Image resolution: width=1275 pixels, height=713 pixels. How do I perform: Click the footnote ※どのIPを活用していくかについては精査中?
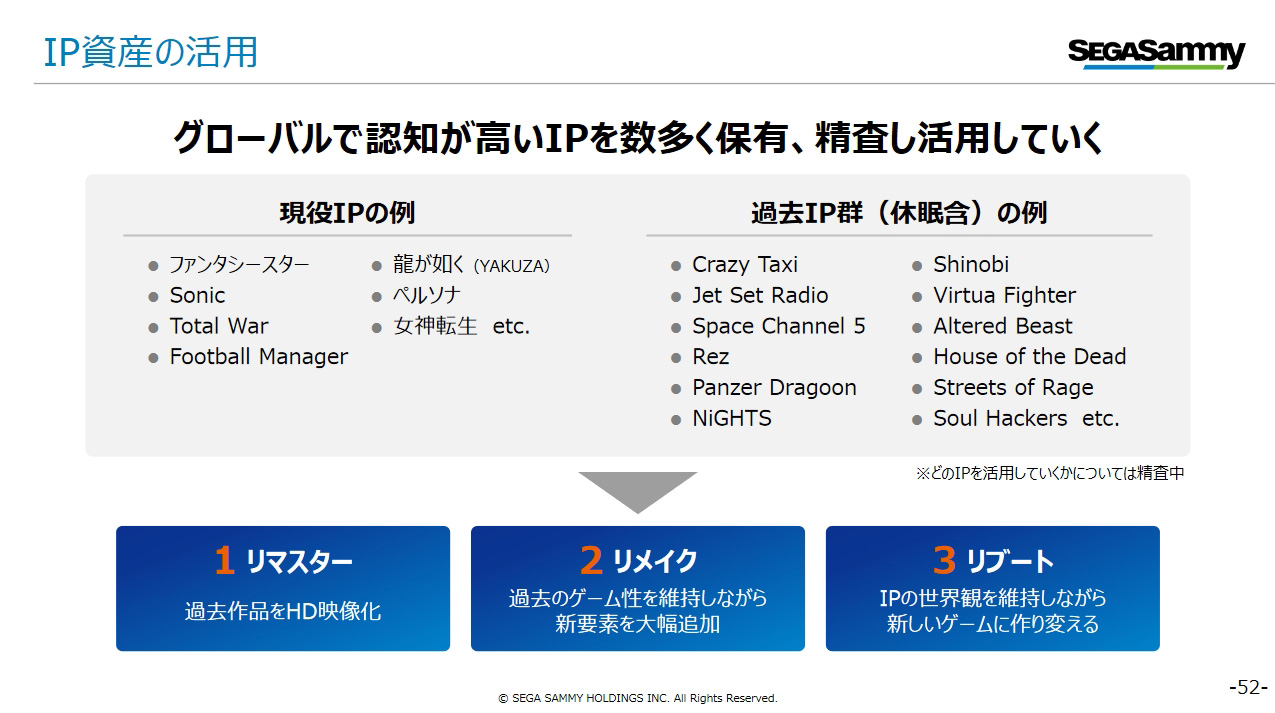[1050, 474]
